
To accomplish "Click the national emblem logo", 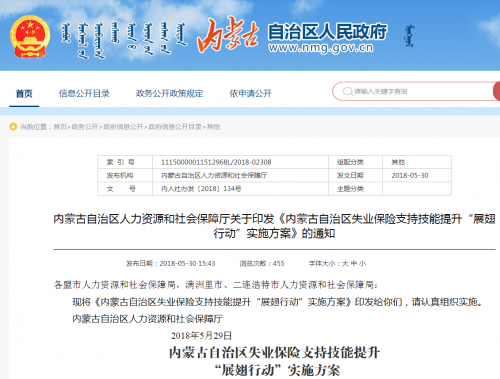I will [30, 37].
